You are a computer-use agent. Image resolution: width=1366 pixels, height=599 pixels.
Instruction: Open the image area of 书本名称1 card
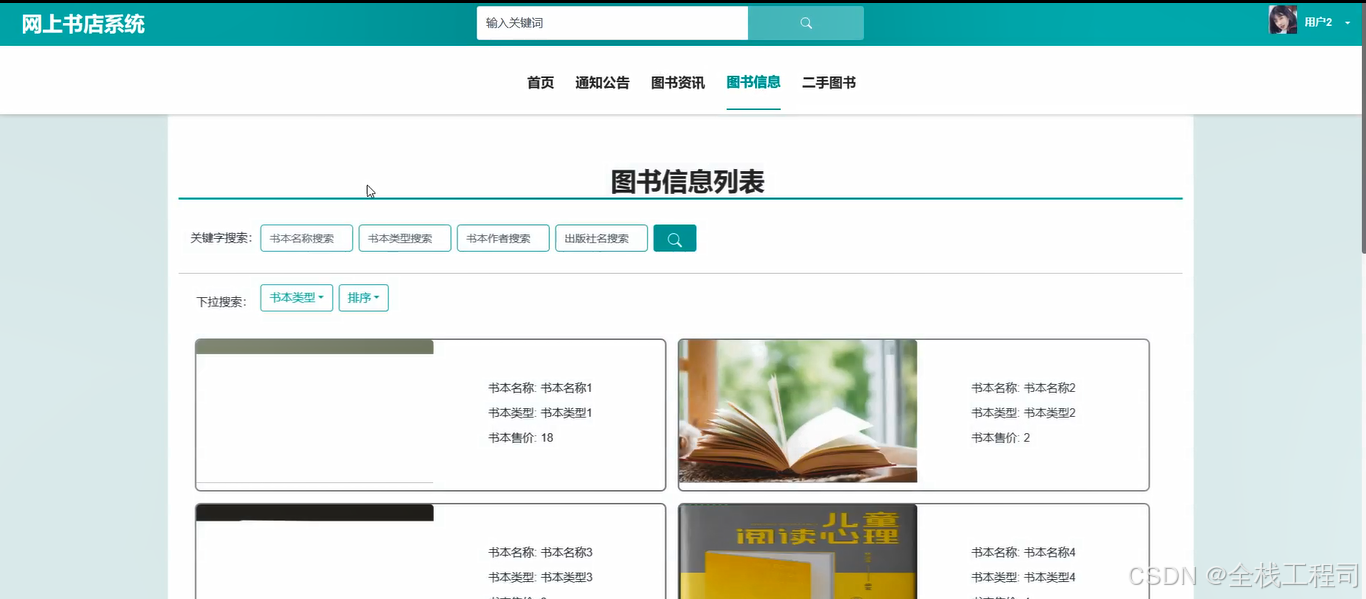pos(315,411)
